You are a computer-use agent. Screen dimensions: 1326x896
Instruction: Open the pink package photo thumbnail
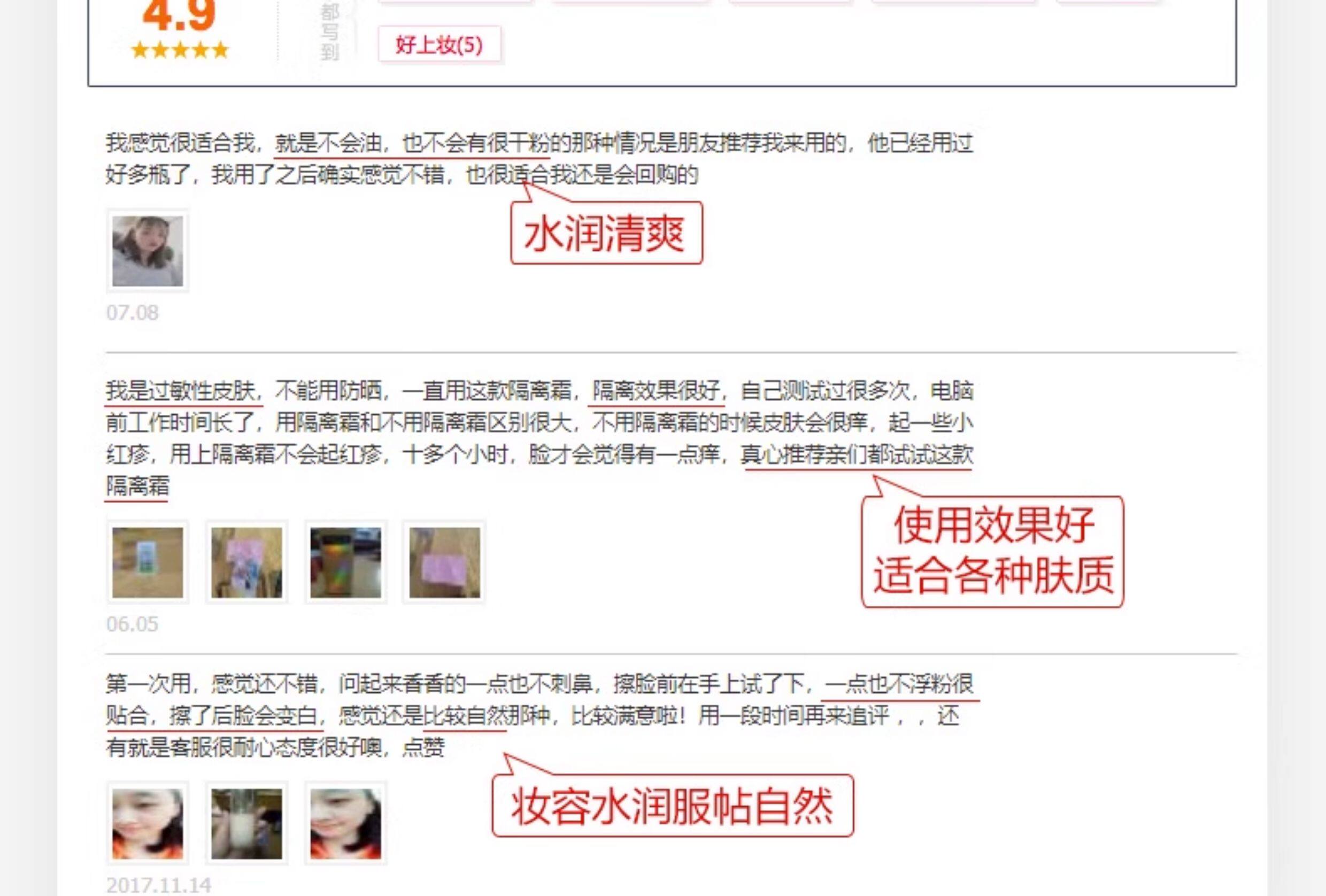[444, 562]
